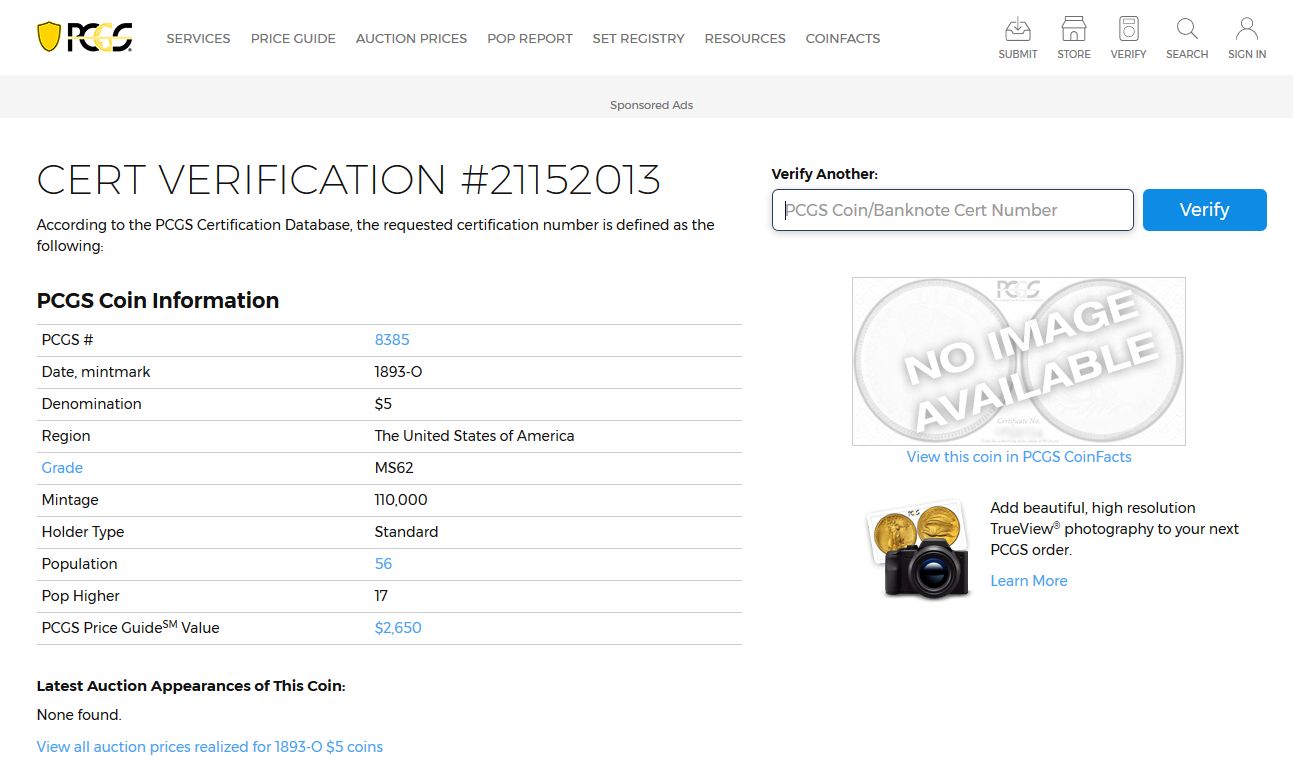Click the Mintage row label

coord(70,500)
